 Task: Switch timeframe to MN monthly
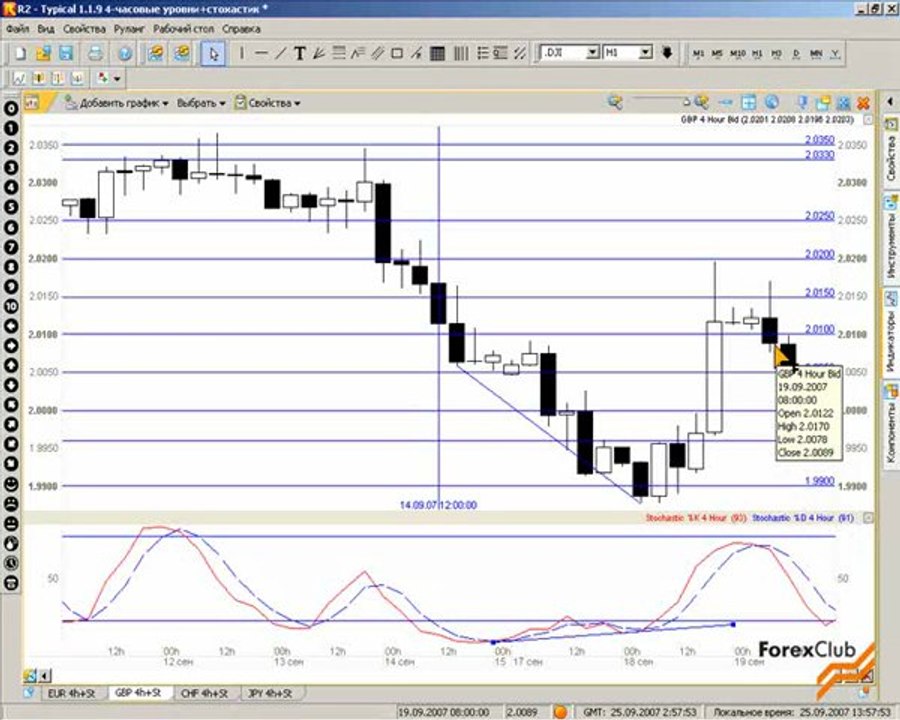[x=816, y=53]
